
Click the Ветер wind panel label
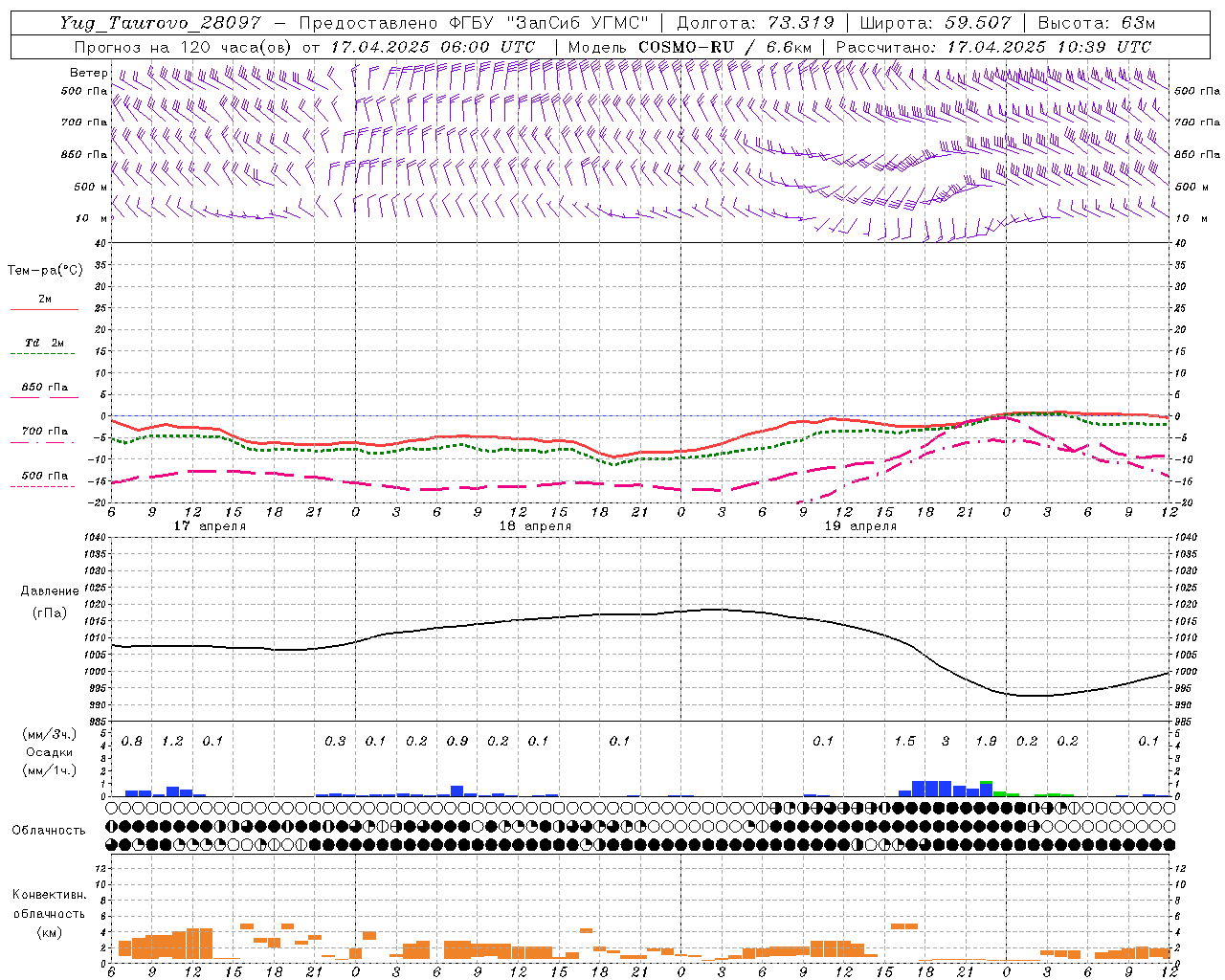pyautogui.click(x=88, y=73)
